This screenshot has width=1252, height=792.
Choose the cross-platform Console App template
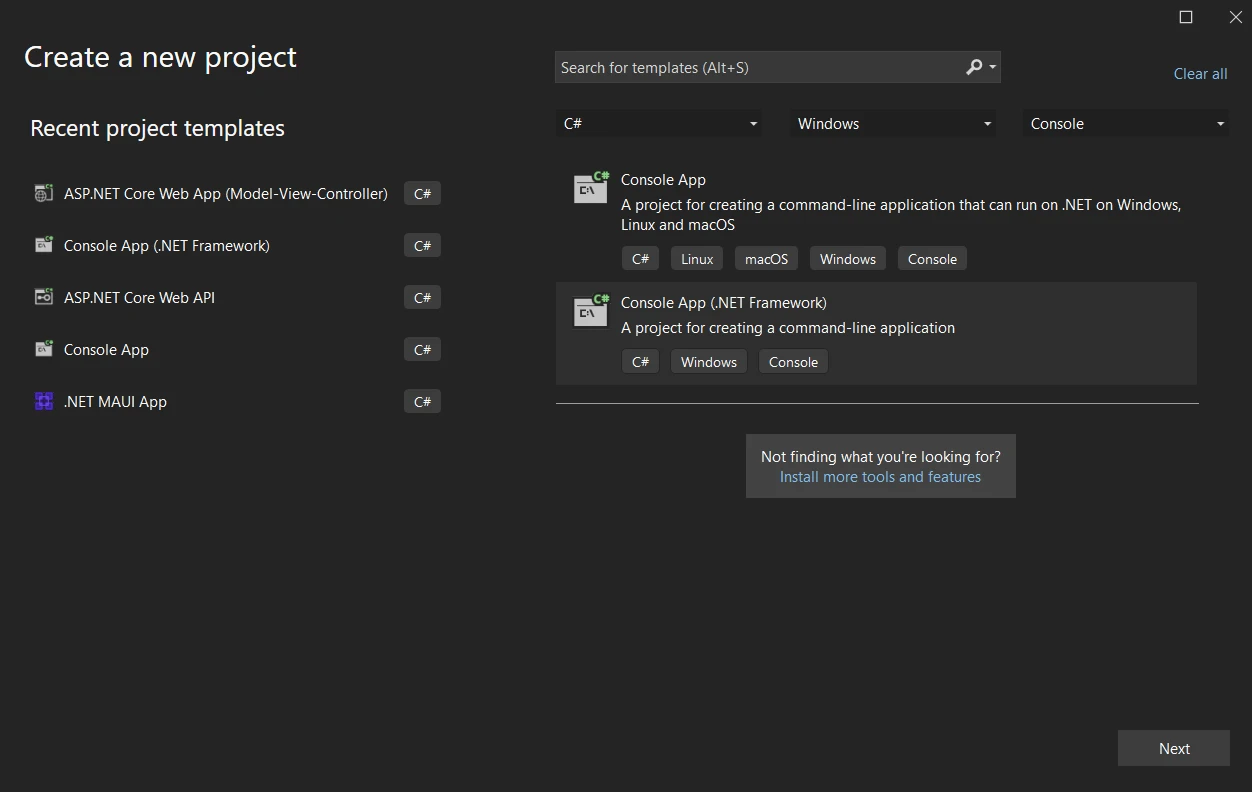(663, 180)
